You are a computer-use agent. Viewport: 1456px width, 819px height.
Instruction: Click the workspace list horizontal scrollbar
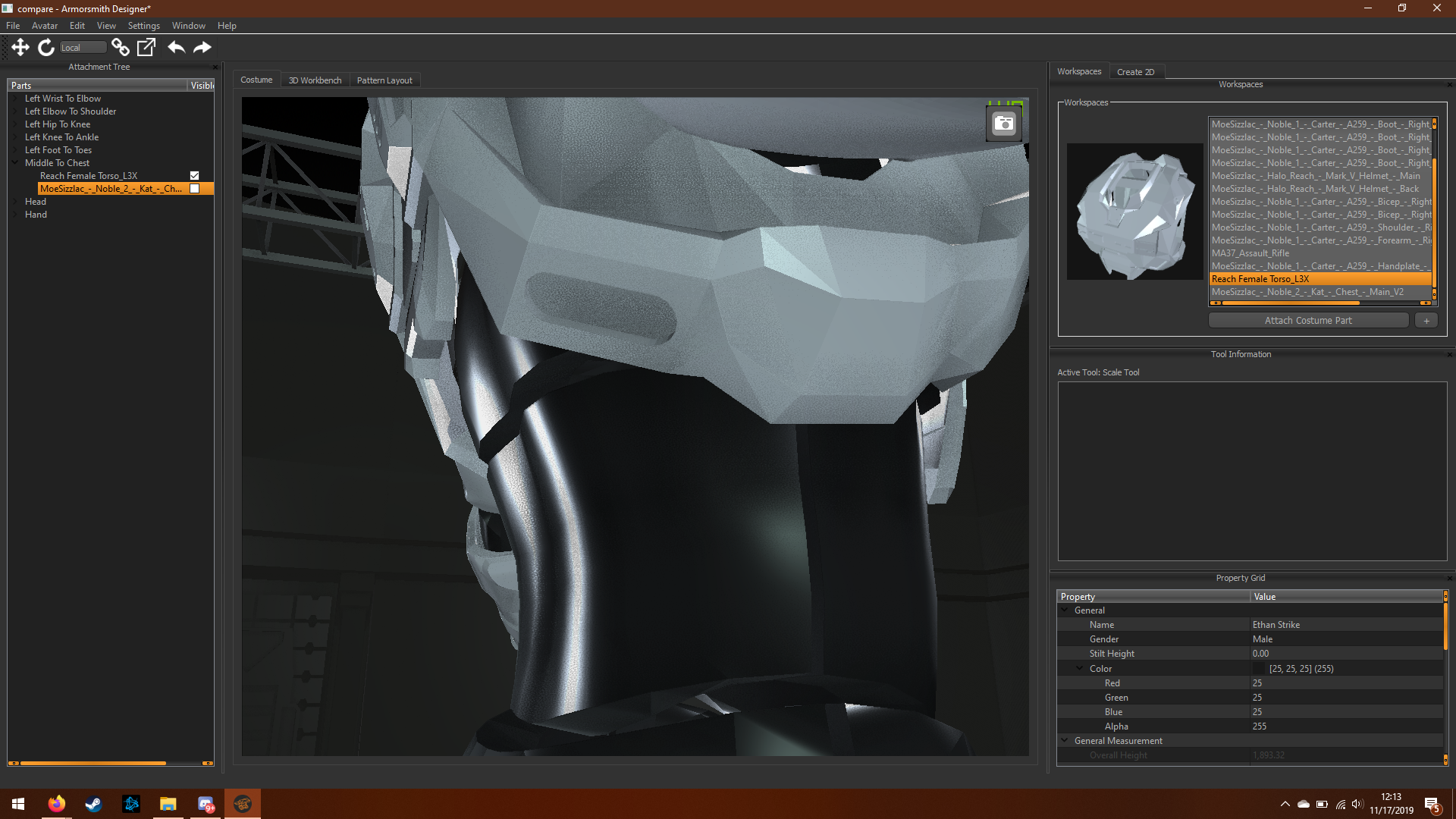click(x=1290, y=303)
